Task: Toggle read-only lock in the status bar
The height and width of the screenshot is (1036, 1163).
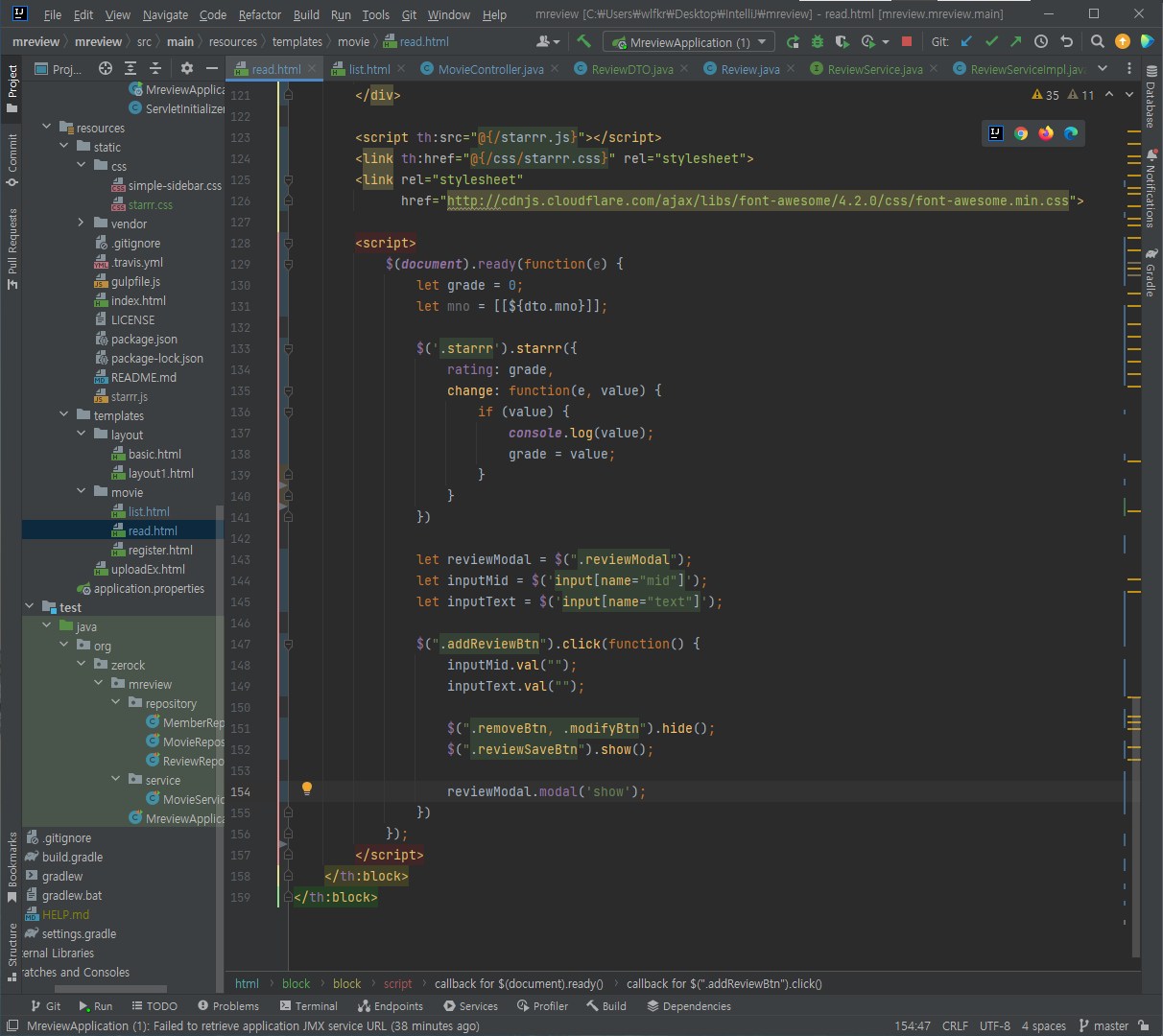Action: click(x=1144, y=1025)
